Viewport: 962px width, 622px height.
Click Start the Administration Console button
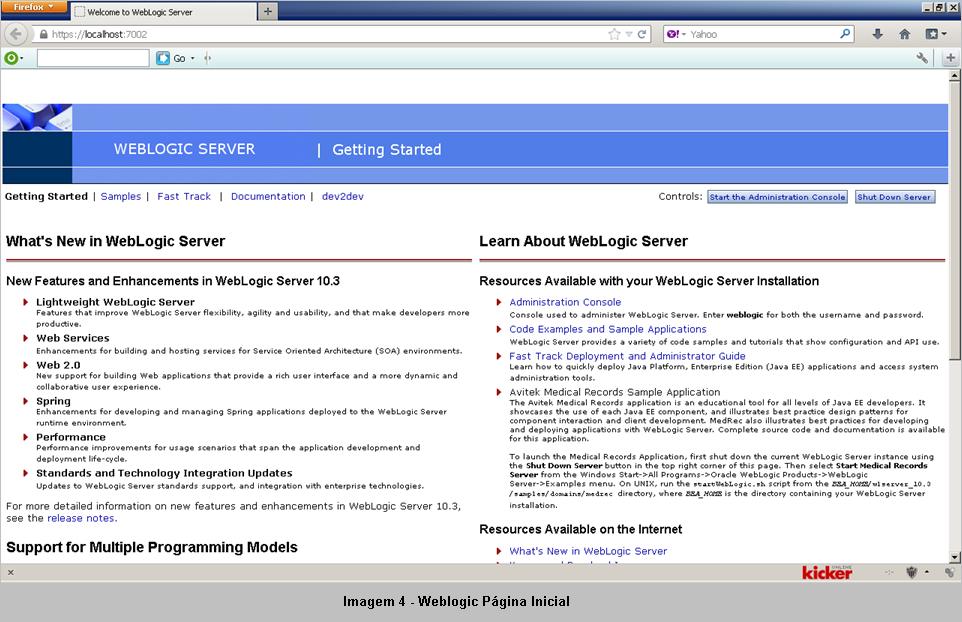[x=777, y=197]
